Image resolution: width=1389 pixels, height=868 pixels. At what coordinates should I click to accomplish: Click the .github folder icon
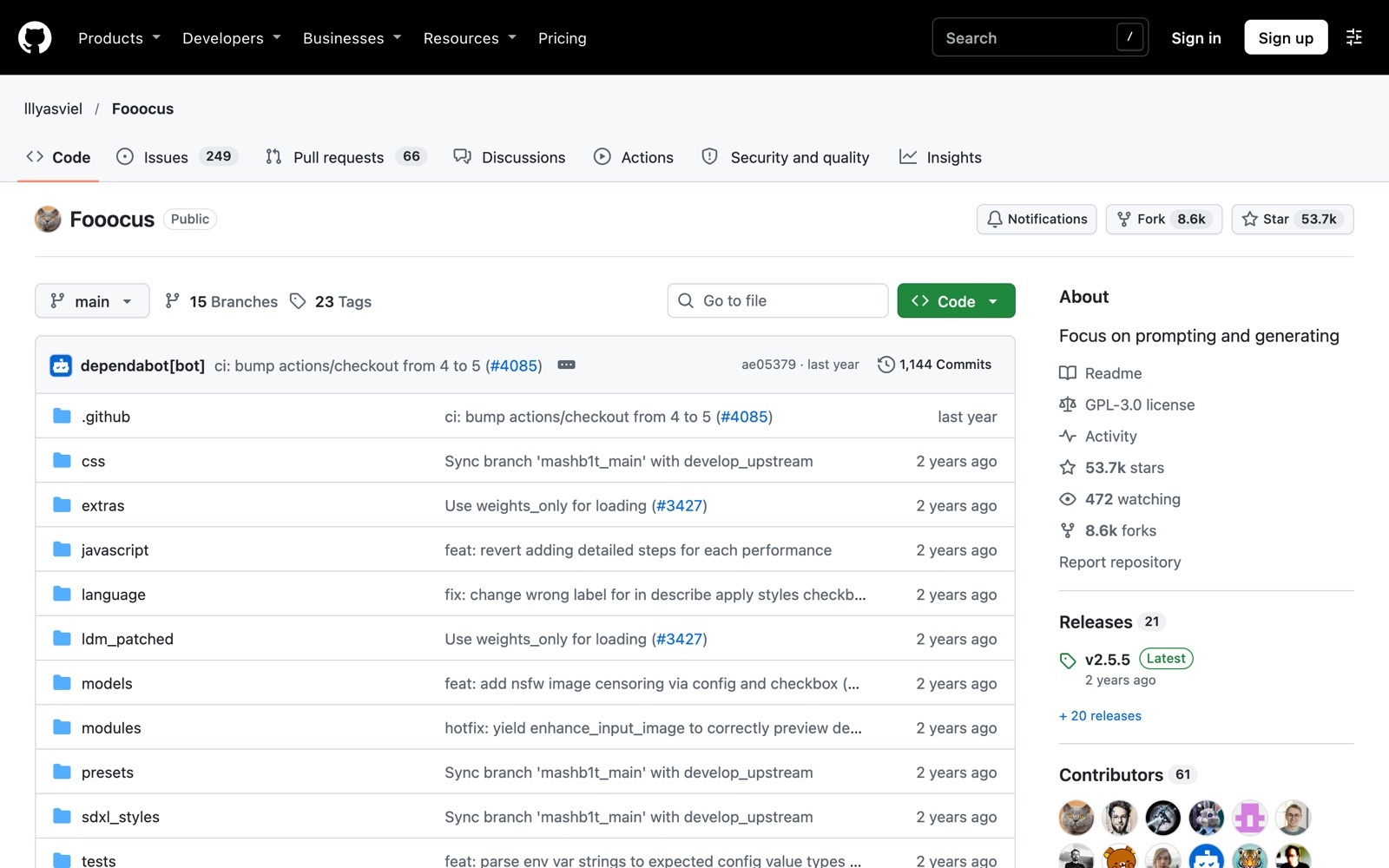point(62,416)
